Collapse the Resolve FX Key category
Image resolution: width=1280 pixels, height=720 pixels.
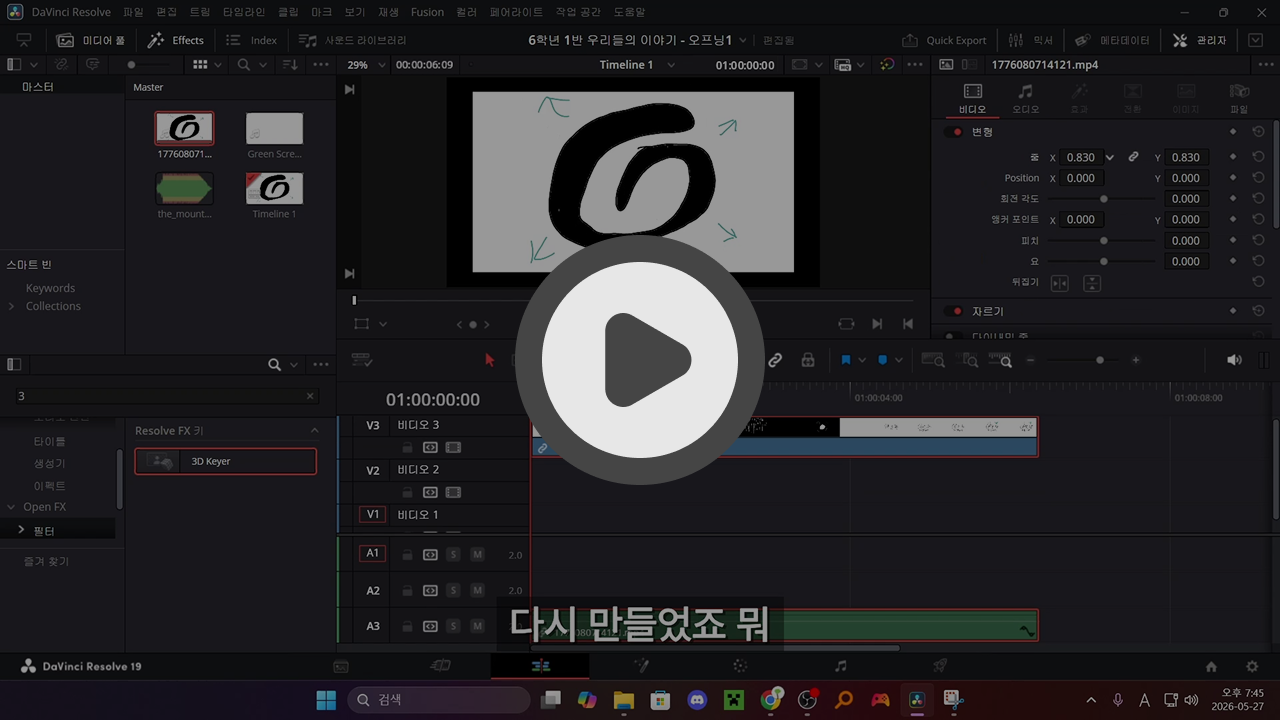click(314, 430)
